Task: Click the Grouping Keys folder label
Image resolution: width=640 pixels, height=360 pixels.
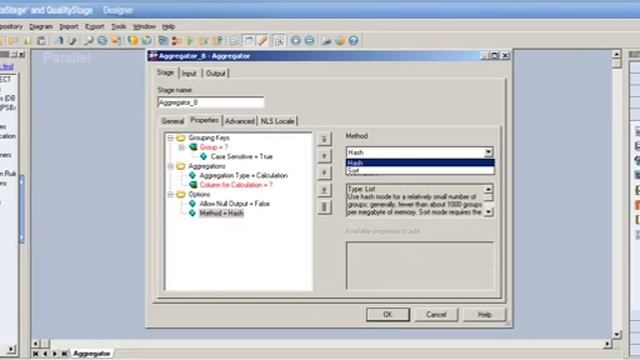Action: coord(209,138)
